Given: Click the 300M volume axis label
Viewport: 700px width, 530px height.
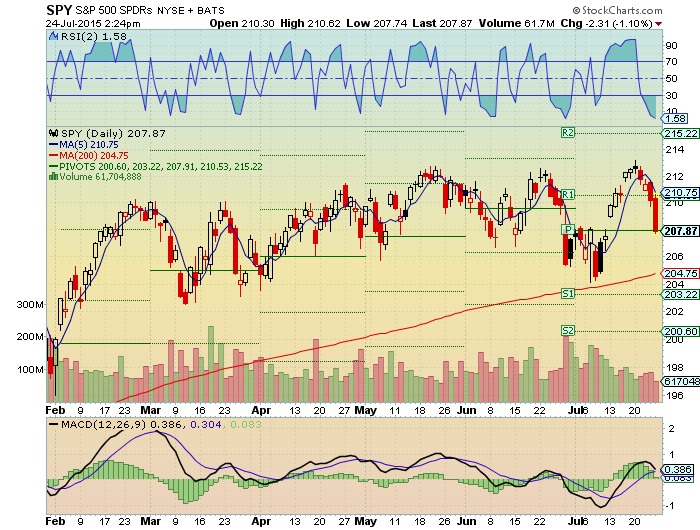Looking at the screenshot, I should pos(30,305).
